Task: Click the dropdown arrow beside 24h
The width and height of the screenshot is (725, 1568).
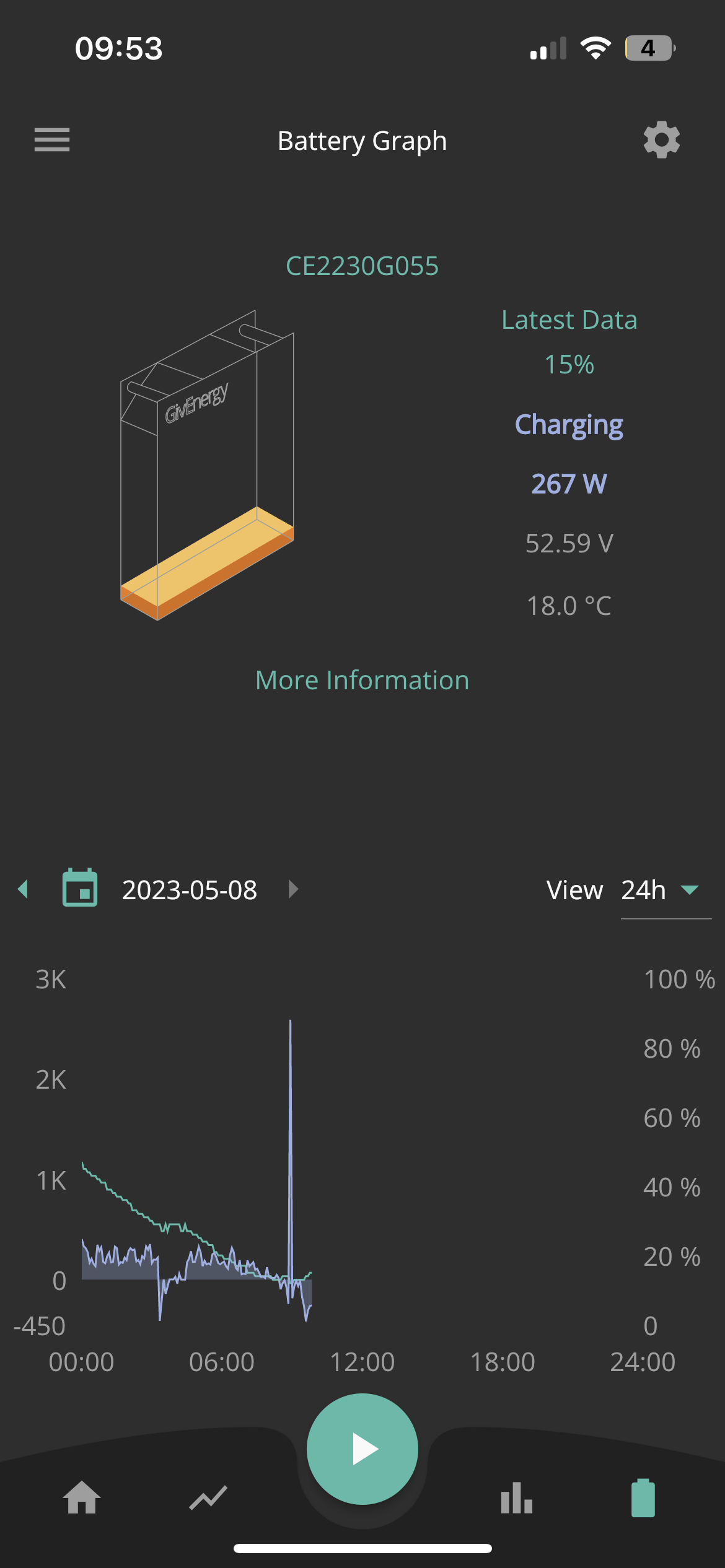Action: point(690,890)
